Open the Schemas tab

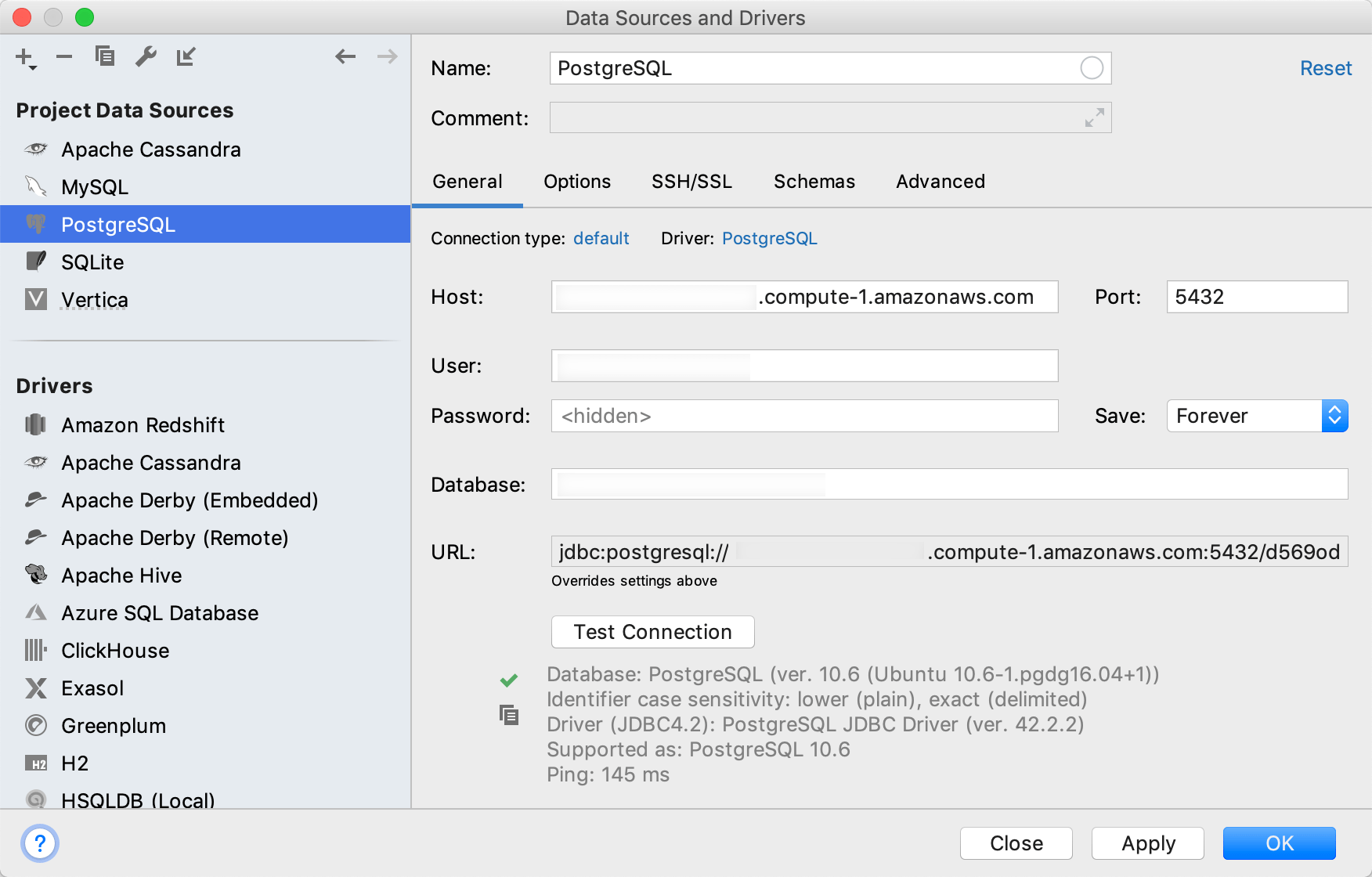pyautogui.click(x=814, y=181)
